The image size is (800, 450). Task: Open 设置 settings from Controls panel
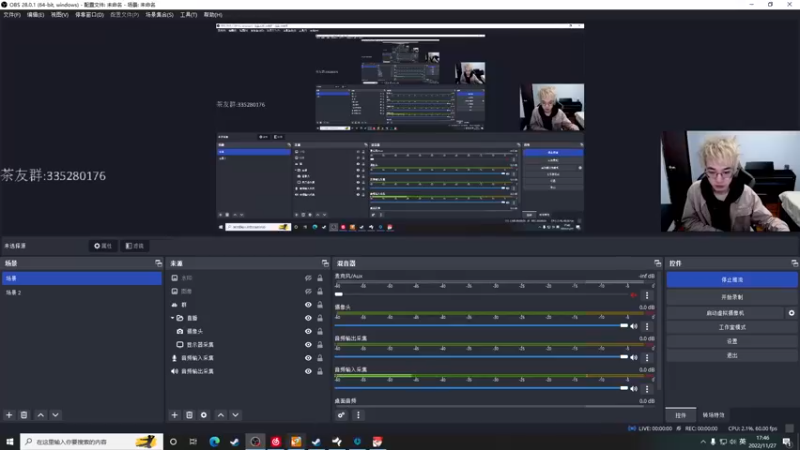732,341
